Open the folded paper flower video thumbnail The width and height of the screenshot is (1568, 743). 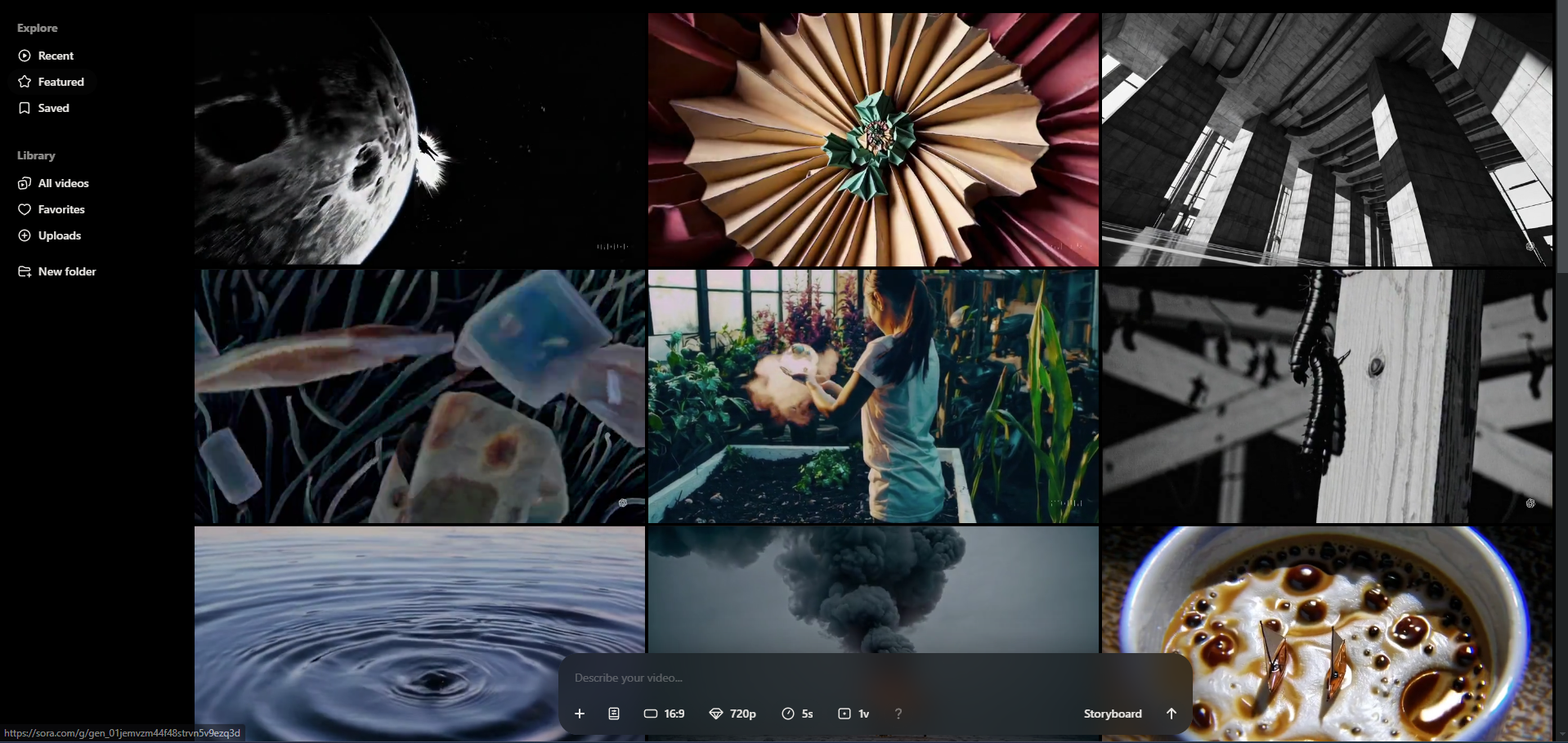tap(873, 139)
